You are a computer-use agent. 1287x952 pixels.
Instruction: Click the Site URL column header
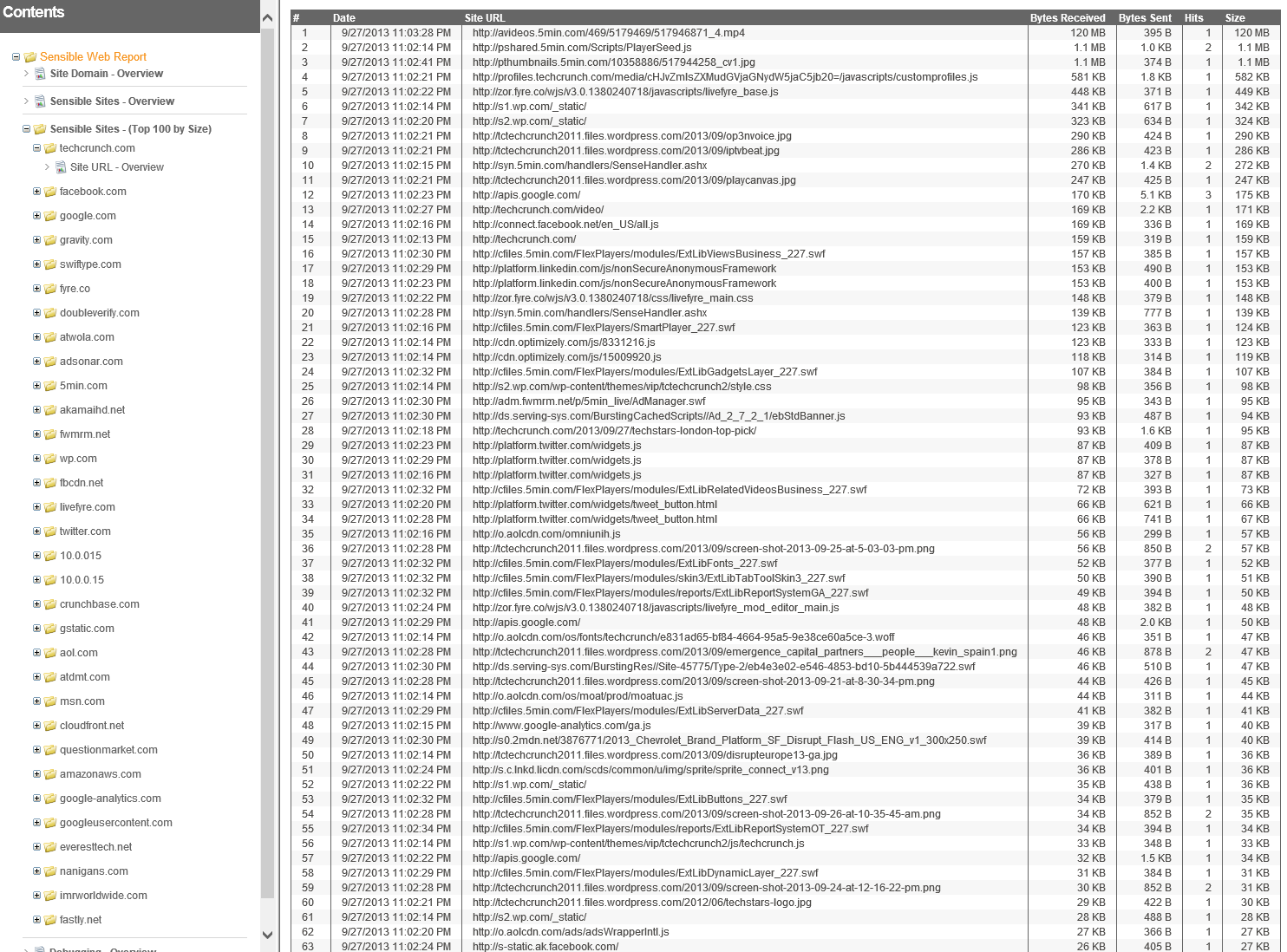tap(485, 18)
